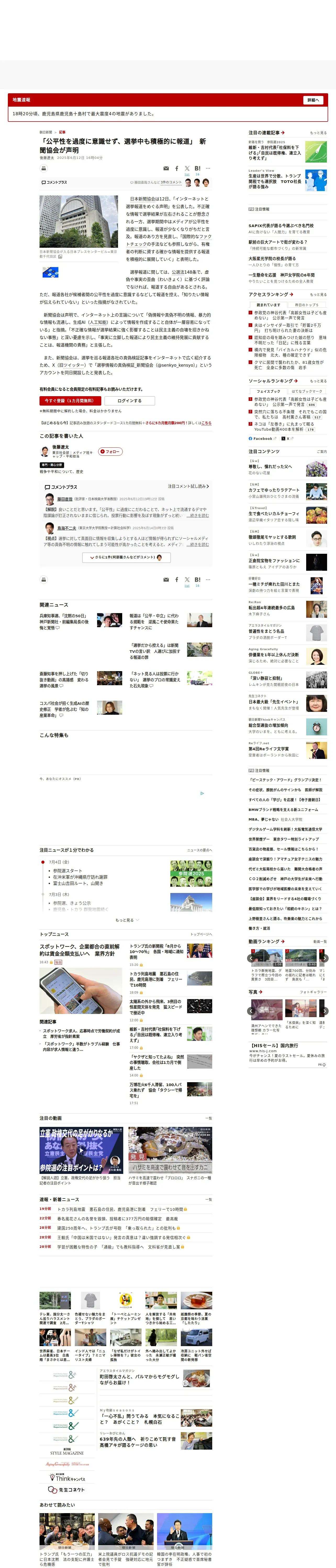Expand さらに1件 more comments button

(x=126, y=558)
